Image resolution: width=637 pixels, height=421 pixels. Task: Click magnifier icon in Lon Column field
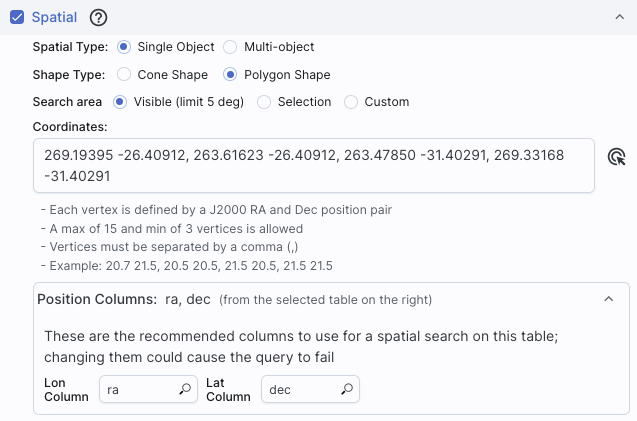point(185,389)
